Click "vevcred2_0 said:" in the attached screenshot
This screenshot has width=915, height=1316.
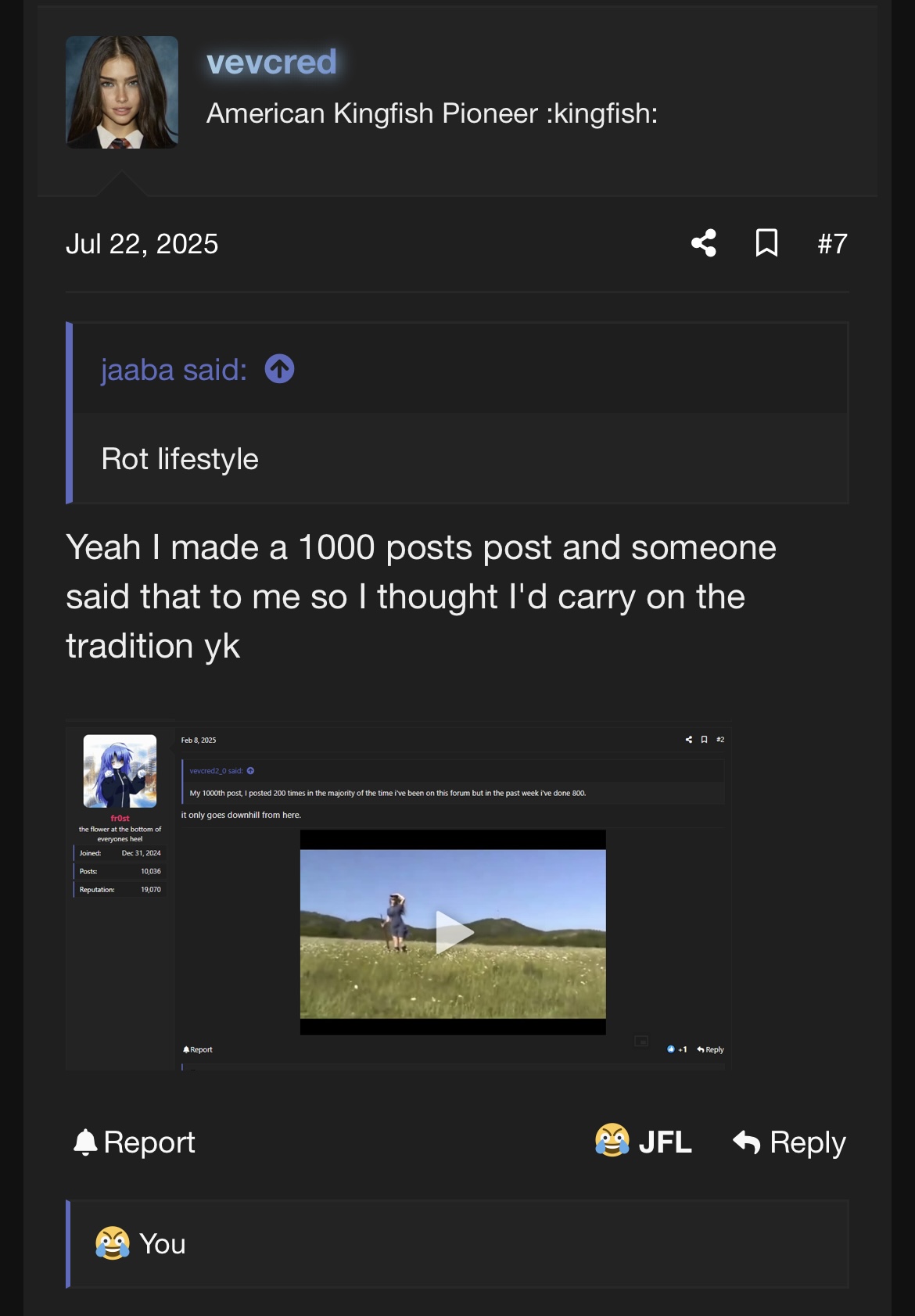point(216,771)
